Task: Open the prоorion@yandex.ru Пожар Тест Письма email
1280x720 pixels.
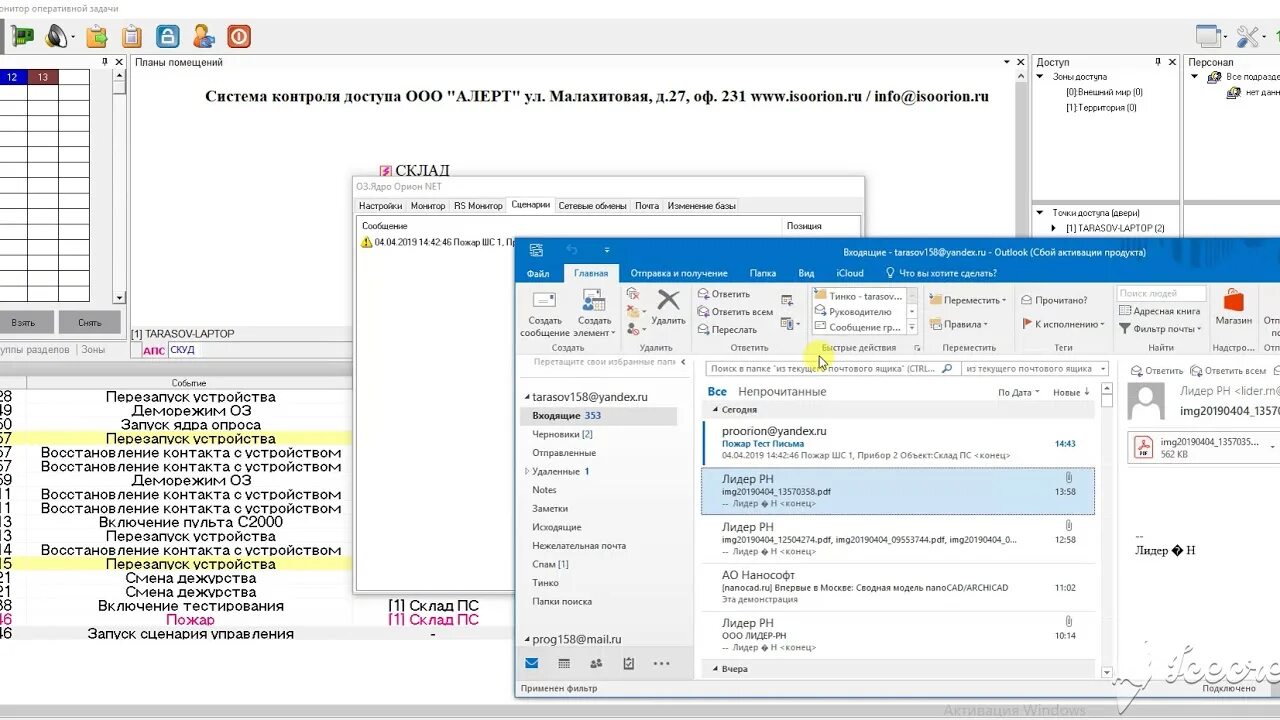Action: tap(899, 442)
